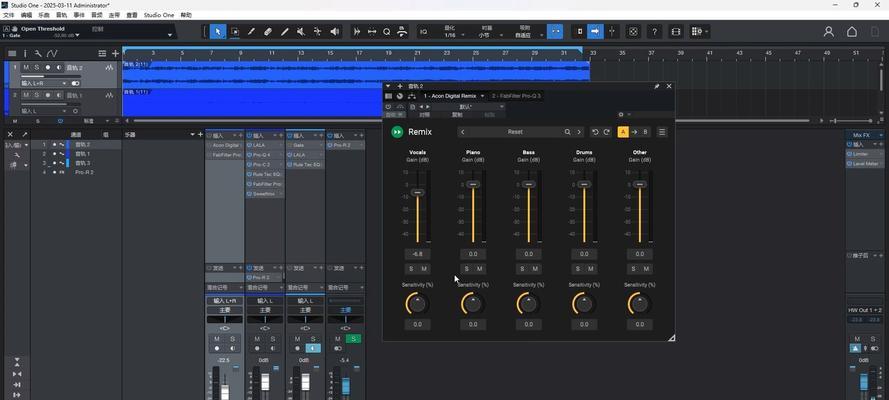The width and height of the screenshot is (889, 400).
Task: Open the track list icon
Action: coord(12,53)
